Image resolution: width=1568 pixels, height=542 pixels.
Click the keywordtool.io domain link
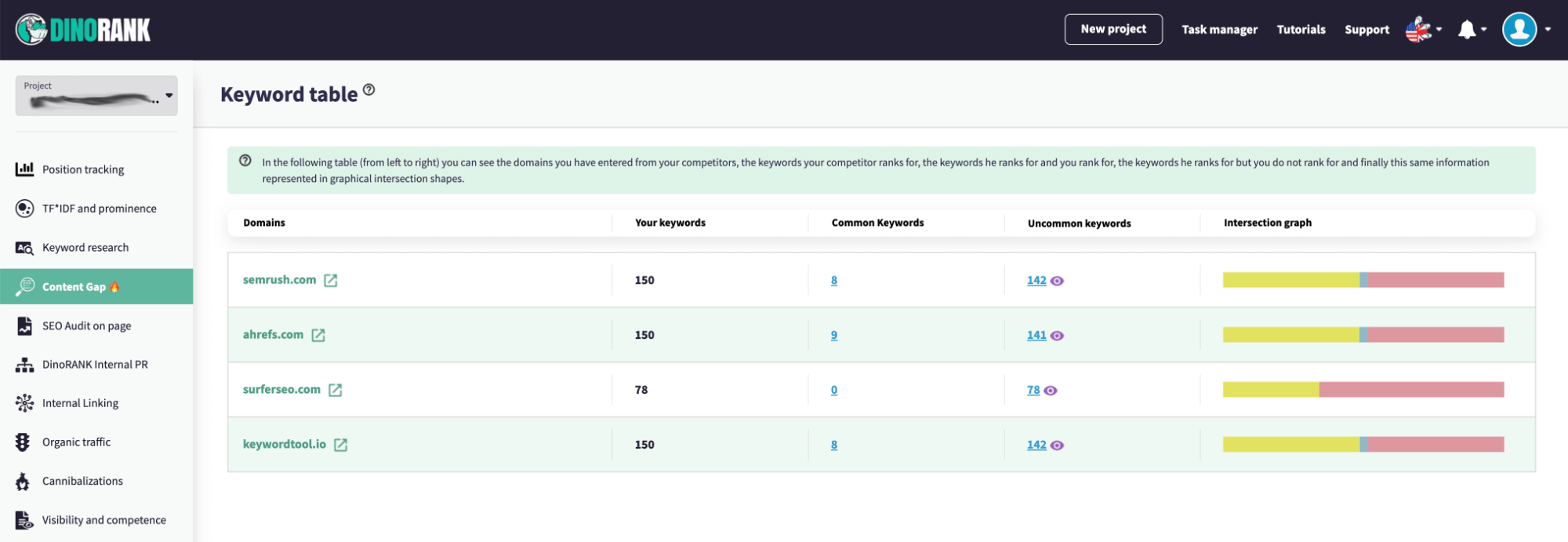(284, 444)
